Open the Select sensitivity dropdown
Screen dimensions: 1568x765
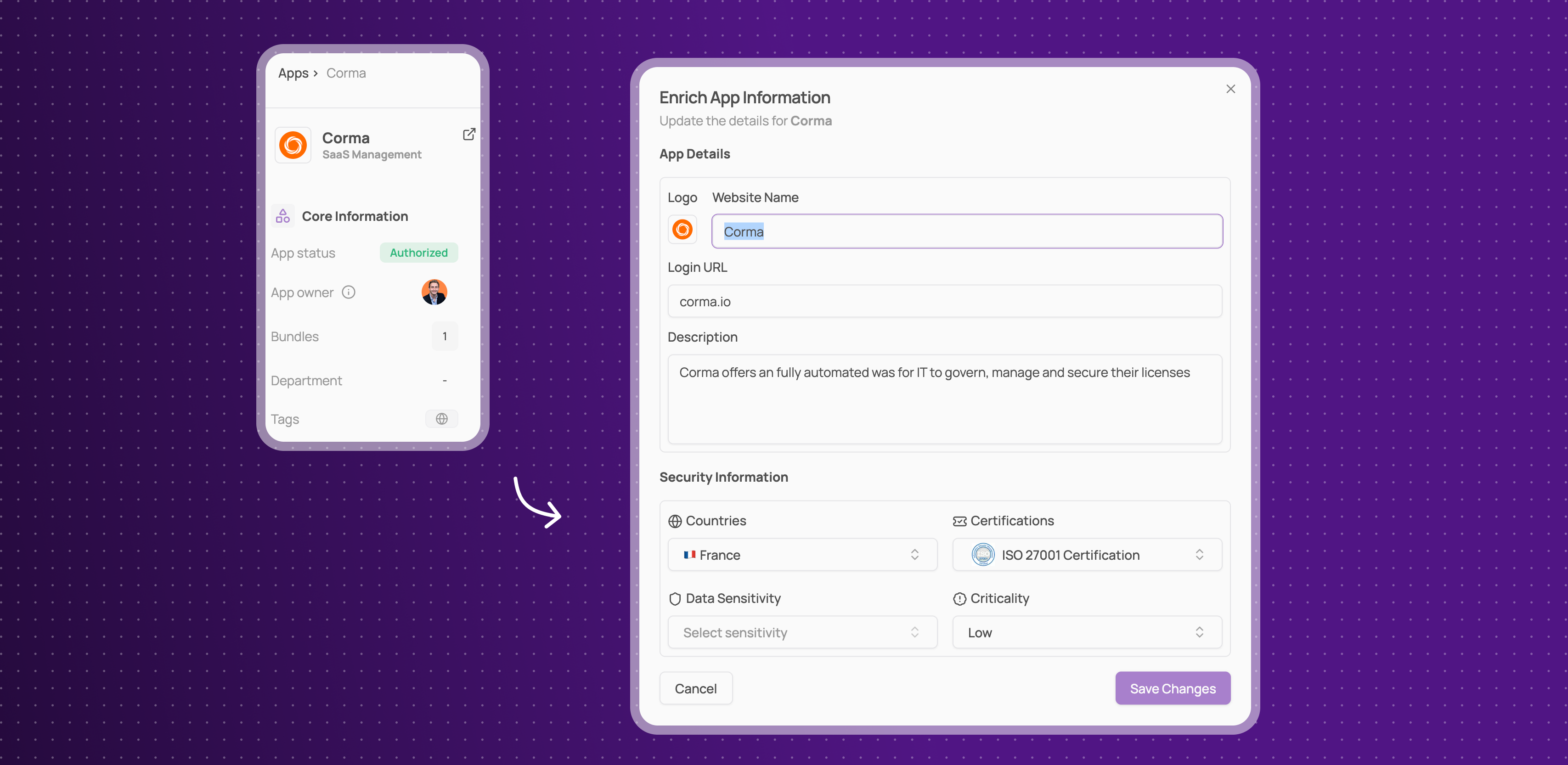tap(801, 632)
